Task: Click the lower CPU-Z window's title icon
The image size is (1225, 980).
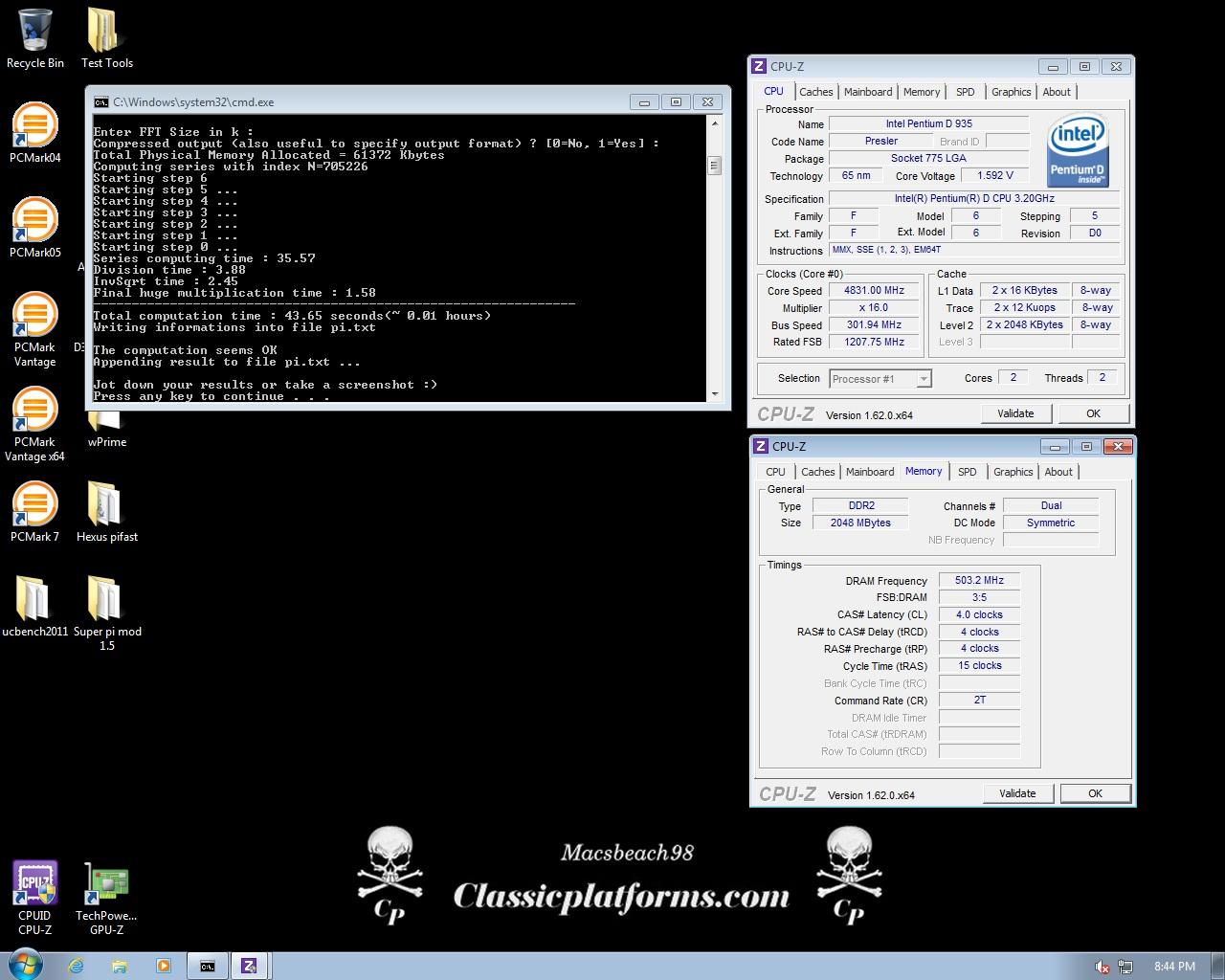Action: click(x=761, y=446)
